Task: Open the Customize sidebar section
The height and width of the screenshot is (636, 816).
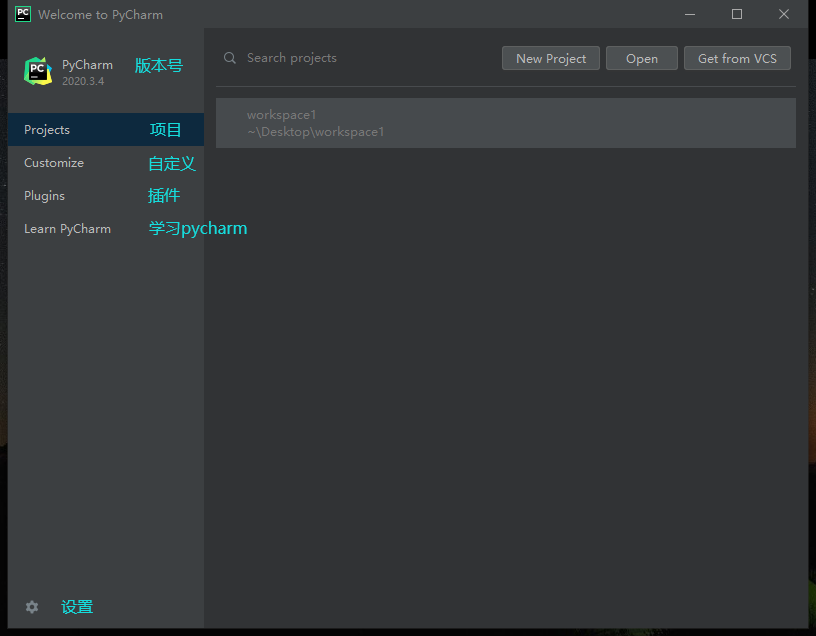Action: pyautogui.click(x=53, y=162)
